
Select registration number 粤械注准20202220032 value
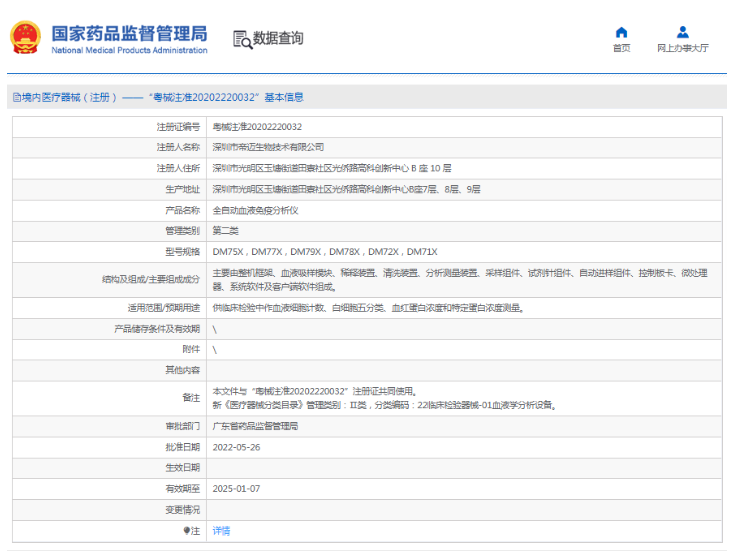point(257,127)
